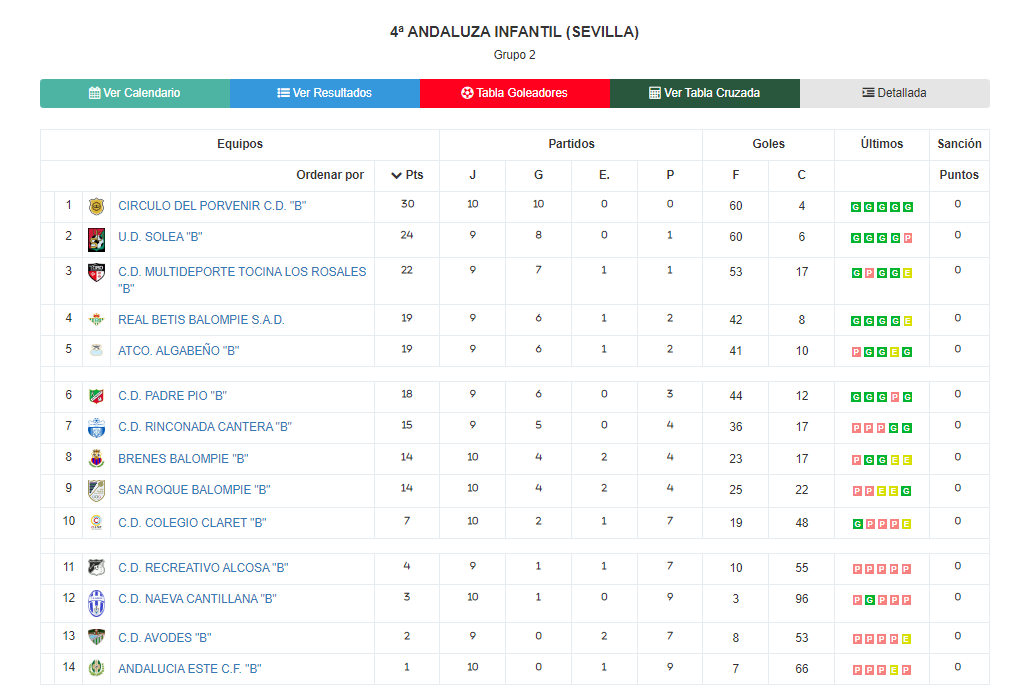
Task: Click C.D. Avodes team crest
Action: [x=97, y=637]
